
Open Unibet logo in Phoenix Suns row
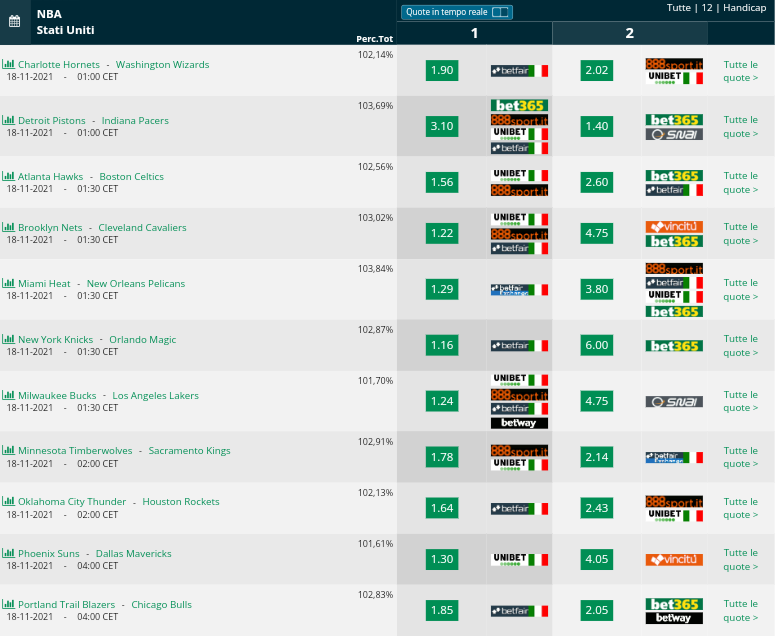[519, 559]
